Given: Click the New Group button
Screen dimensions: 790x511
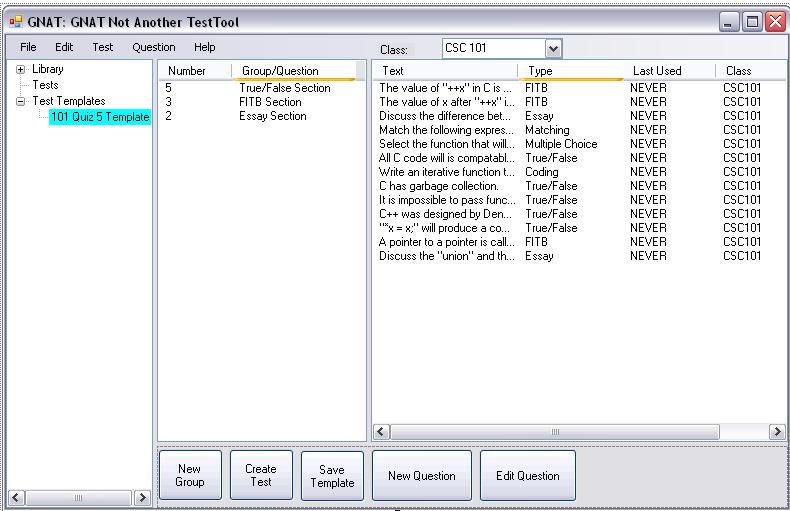Looking at the screenshot, I should (189, 475).
